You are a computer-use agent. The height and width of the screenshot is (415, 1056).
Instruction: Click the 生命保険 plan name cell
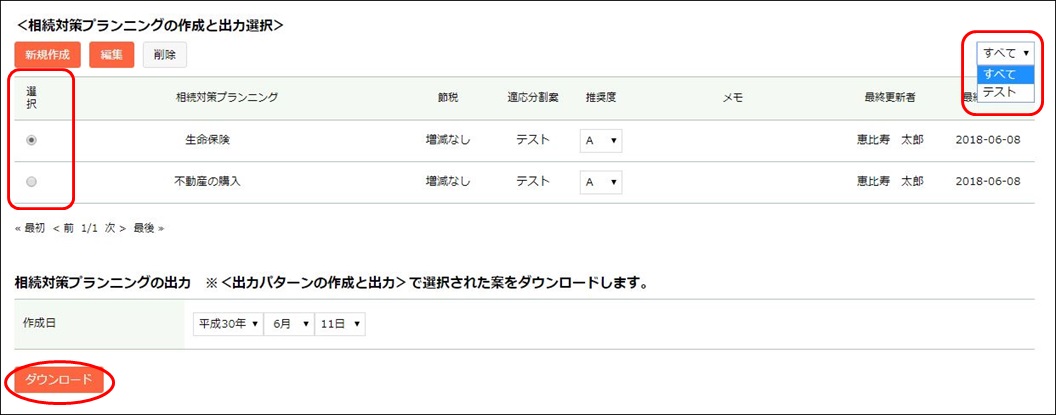208,141
